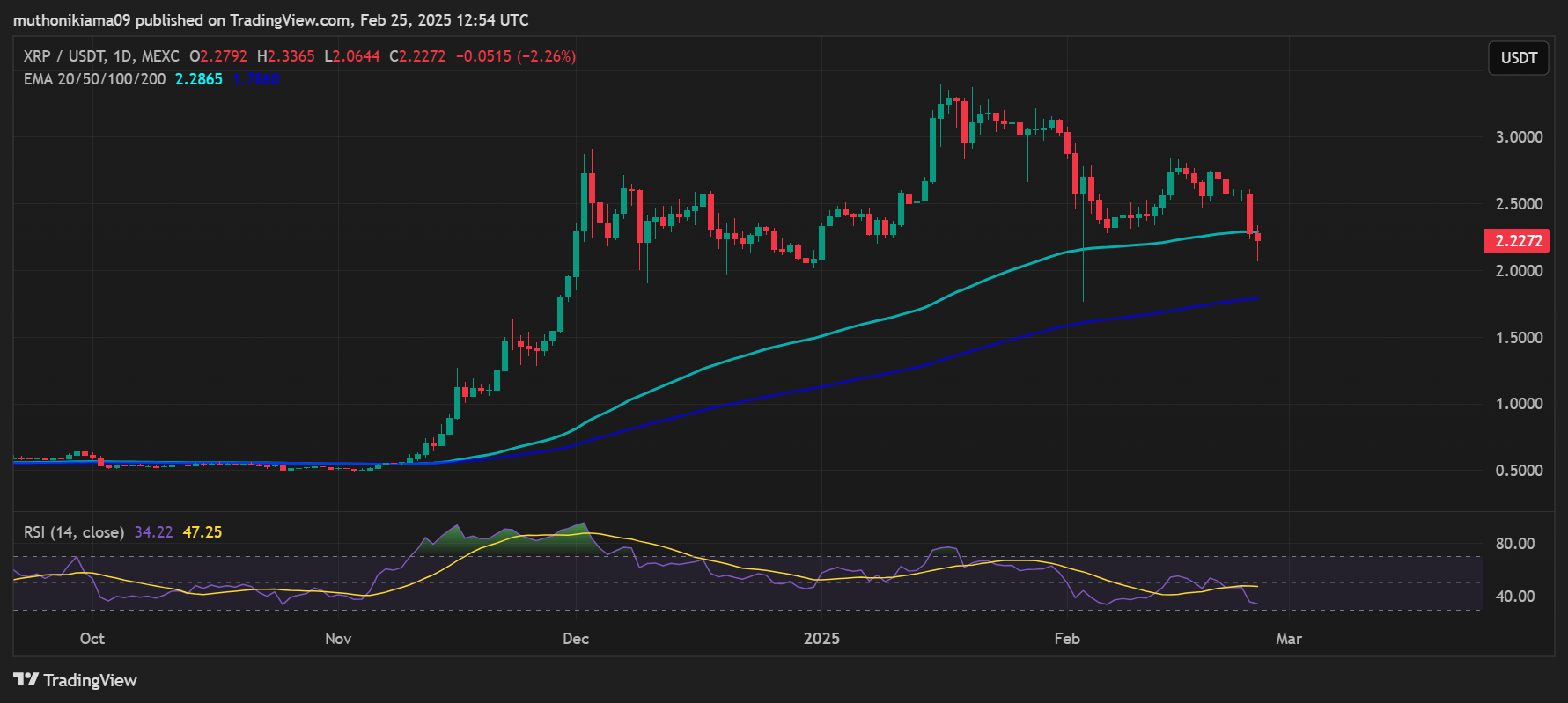Click the RSI value 34.22

click(153, 532)
